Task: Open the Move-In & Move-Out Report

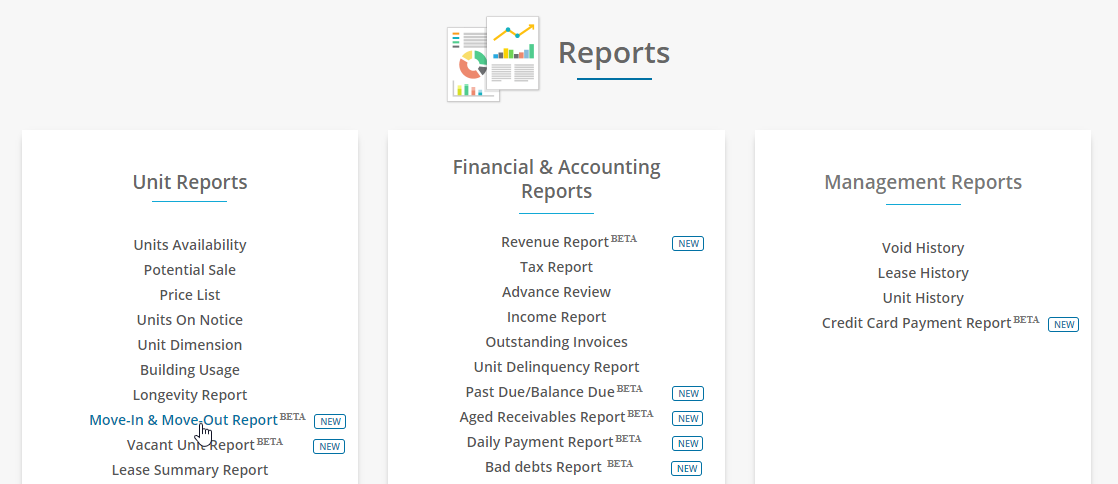Action: click(x=183, y=420)
